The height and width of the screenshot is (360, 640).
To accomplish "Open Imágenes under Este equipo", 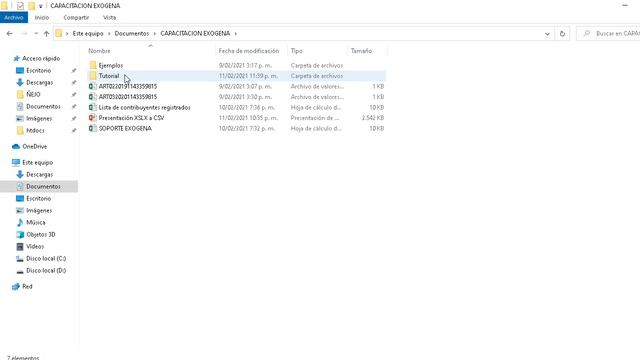I will click(x=39, y=211).
